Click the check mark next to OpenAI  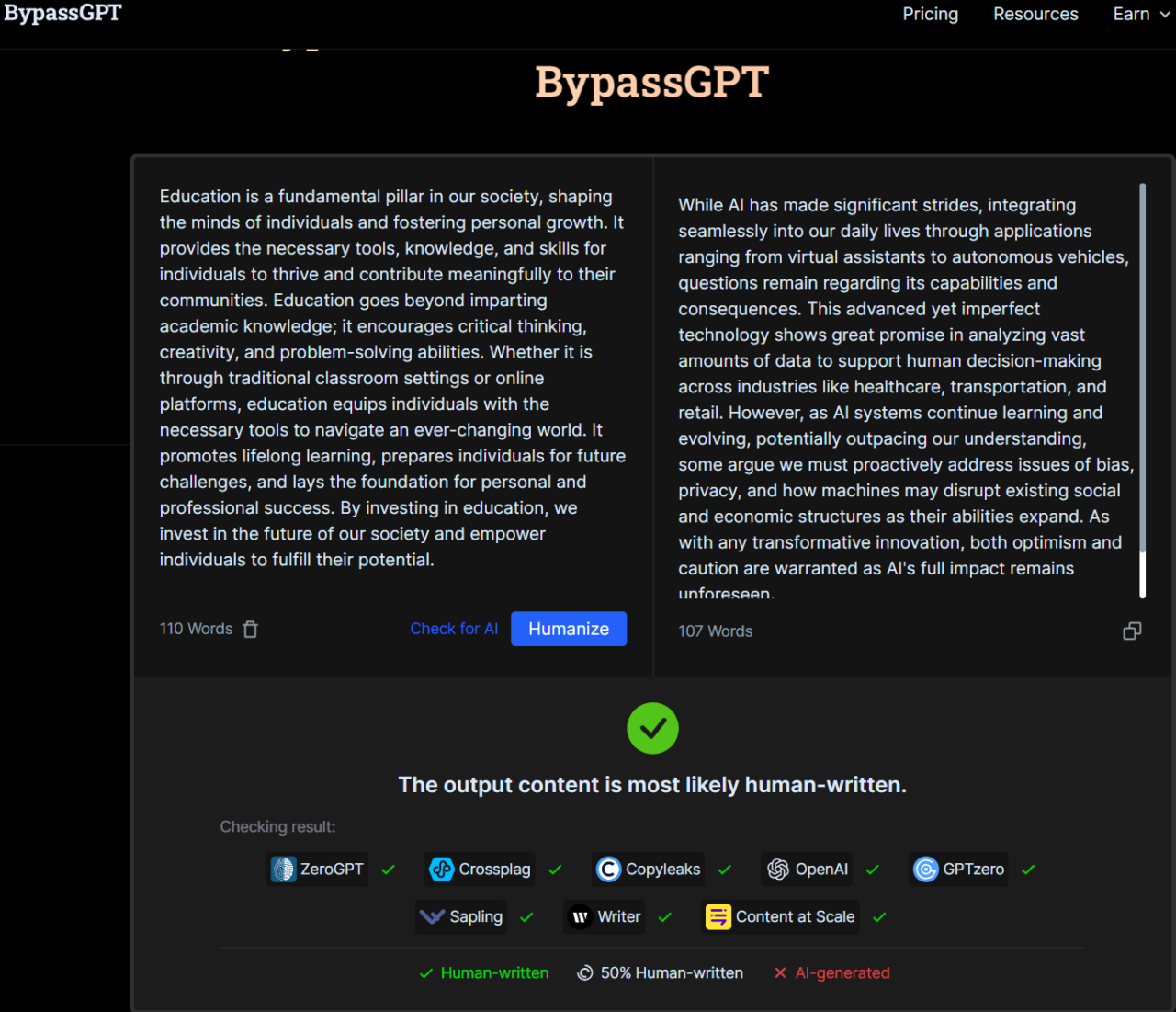[x=873, y=870]
